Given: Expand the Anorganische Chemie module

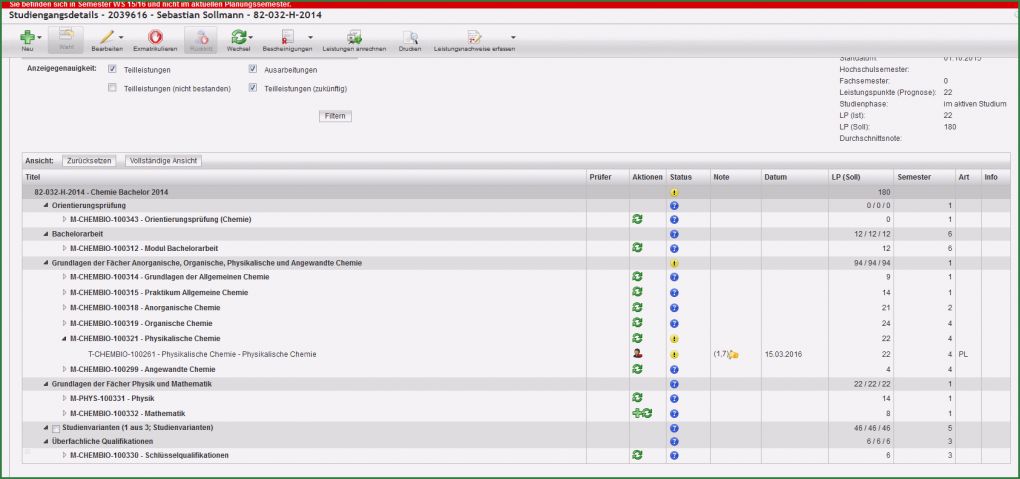Looking at the screenshot, I should 64,308.
